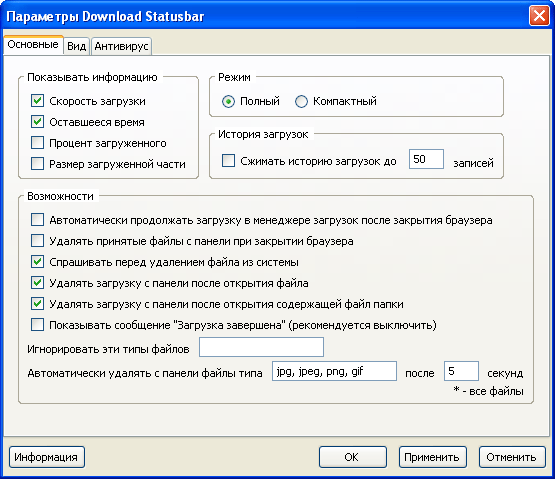
Task: Click the Отменить button
Action: pos(512,457)
